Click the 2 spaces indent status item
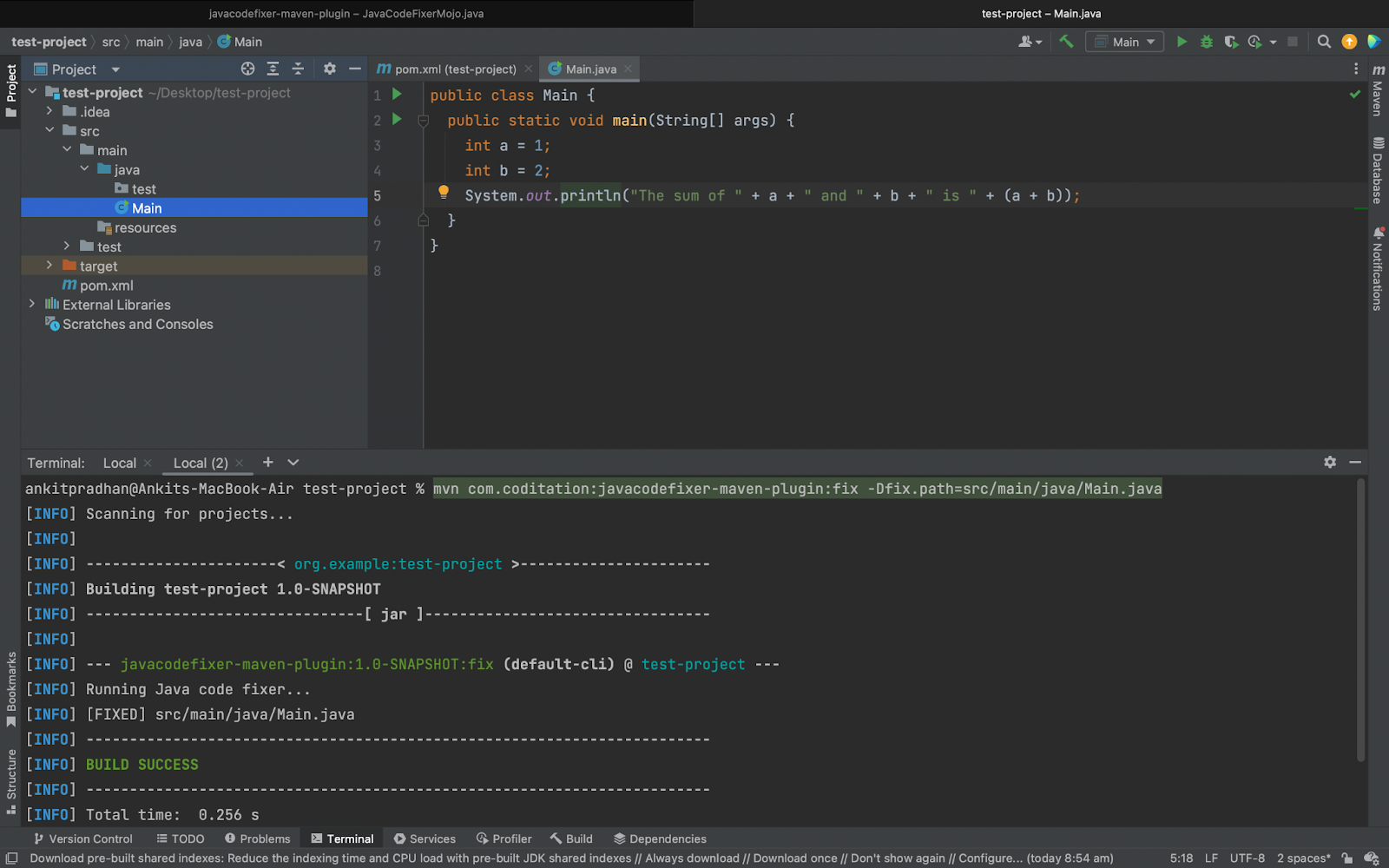This screenshot has width=1389, height=868. click(x=1303, y=858)
